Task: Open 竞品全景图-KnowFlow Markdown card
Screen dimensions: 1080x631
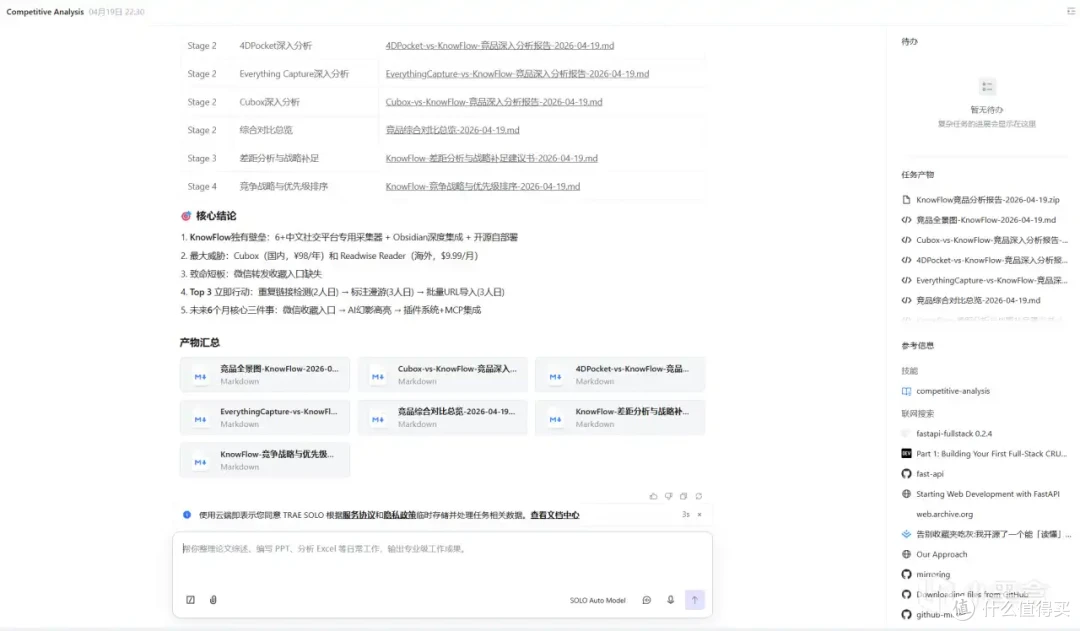Action: pos(264,375)
